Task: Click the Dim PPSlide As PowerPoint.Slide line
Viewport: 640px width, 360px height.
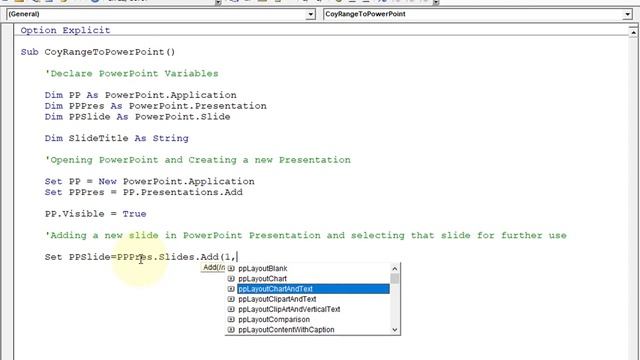Action: (138, 117)
